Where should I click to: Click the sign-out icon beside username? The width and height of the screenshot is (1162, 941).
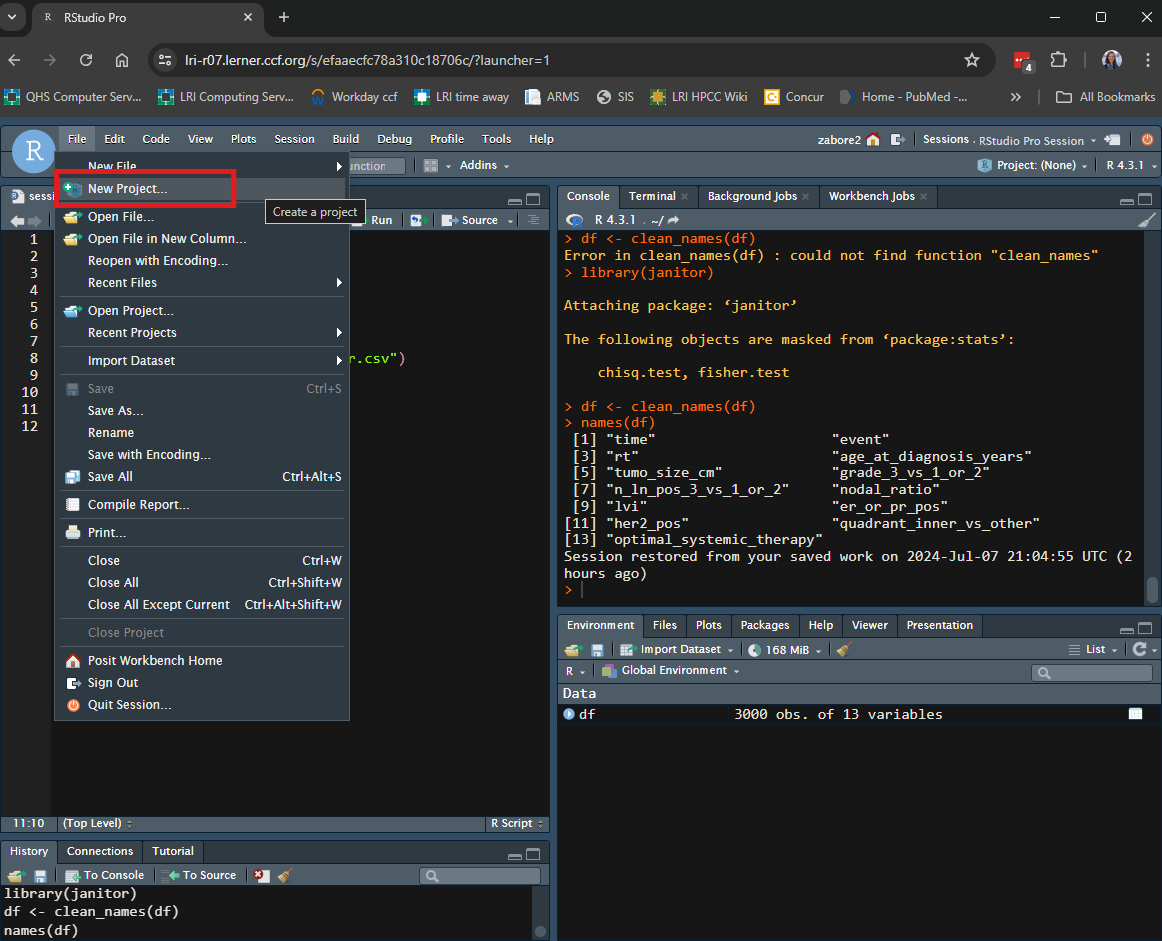897,139
